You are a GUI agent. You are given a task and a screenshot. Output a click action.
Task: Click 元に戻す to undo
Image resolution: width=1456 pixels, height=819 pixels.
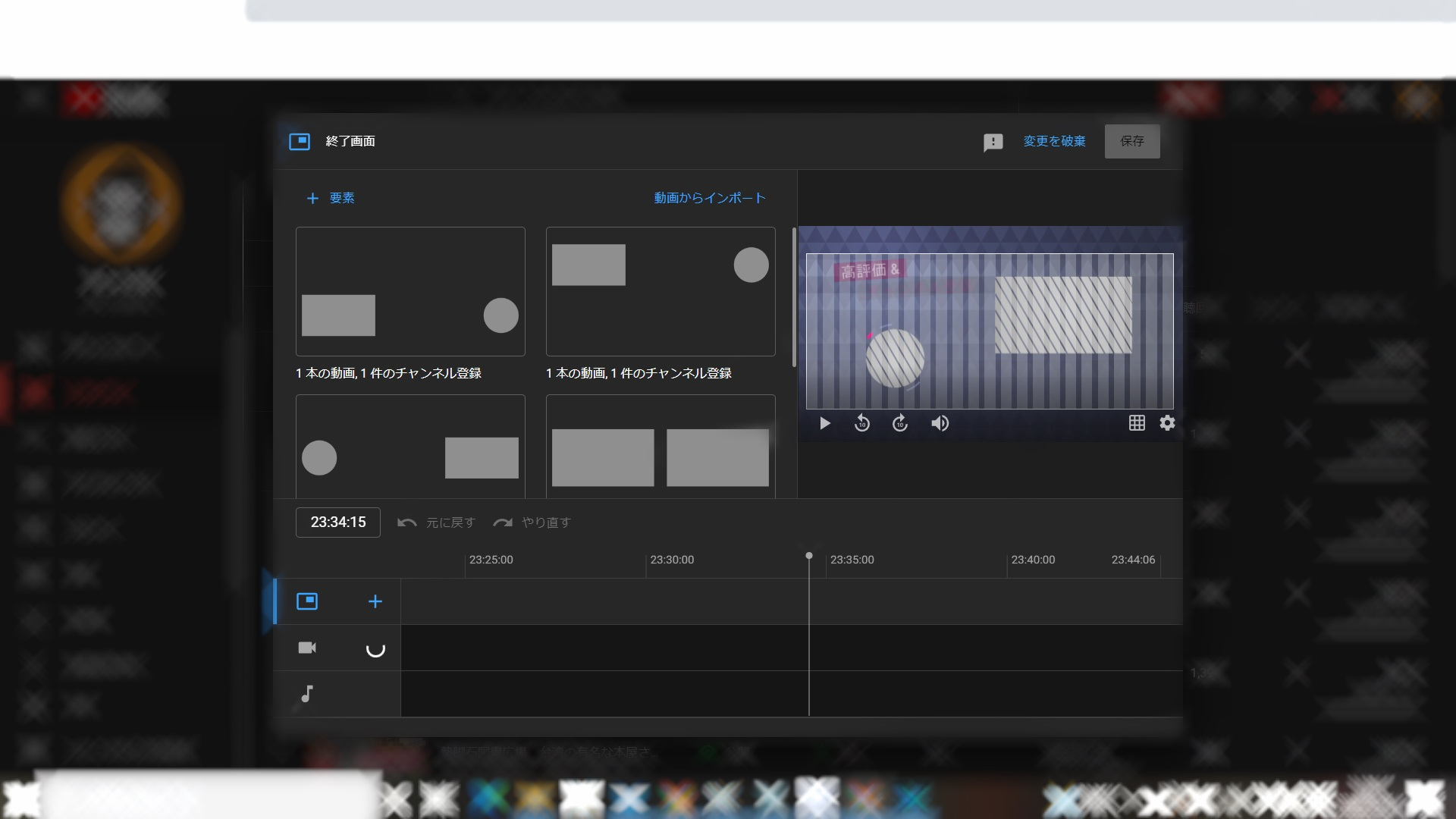[437, 522]
